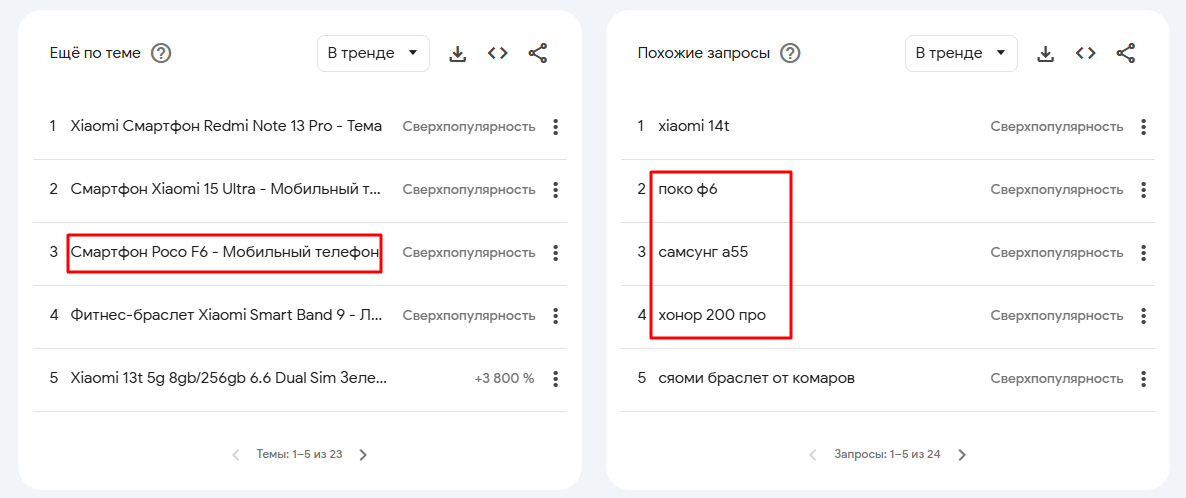The height and width of the screenshot is (498, 1186).
Task: Go to previous page of Темы
Action: 235,455
